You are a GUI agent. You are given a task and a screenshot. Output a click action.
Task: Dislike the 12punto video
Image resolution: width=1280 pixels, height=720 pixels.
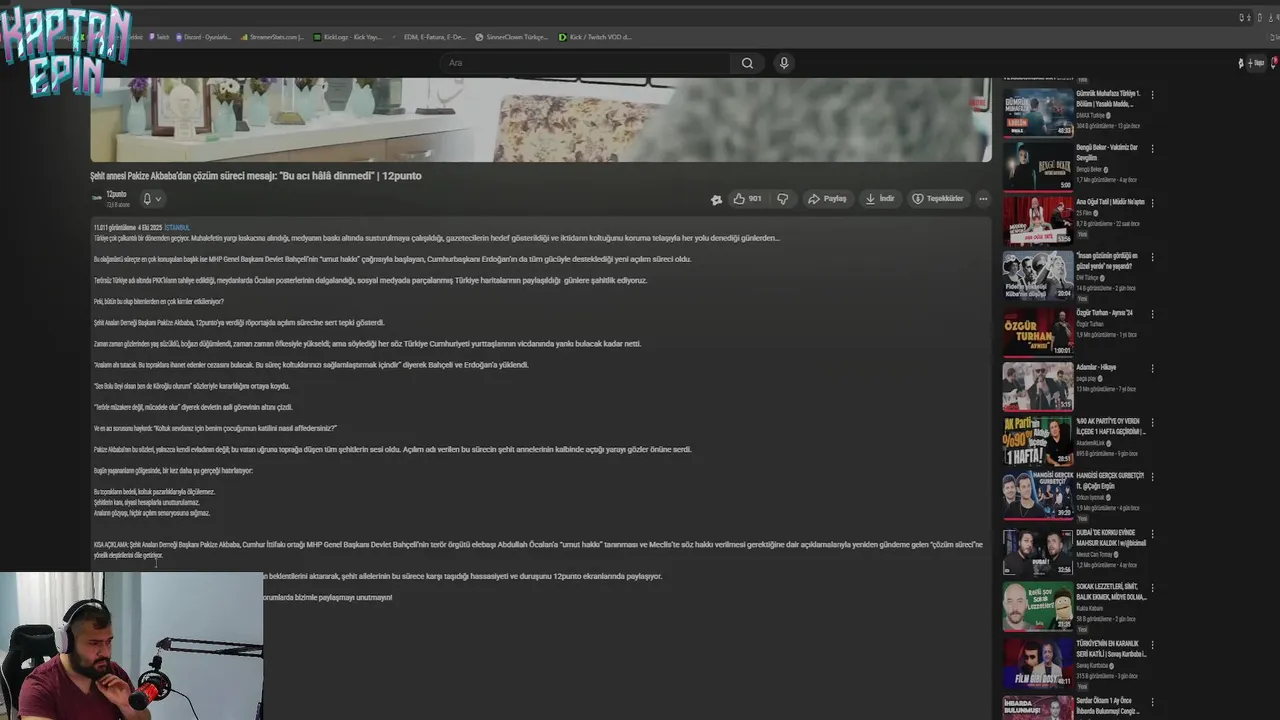pos(783,199)
